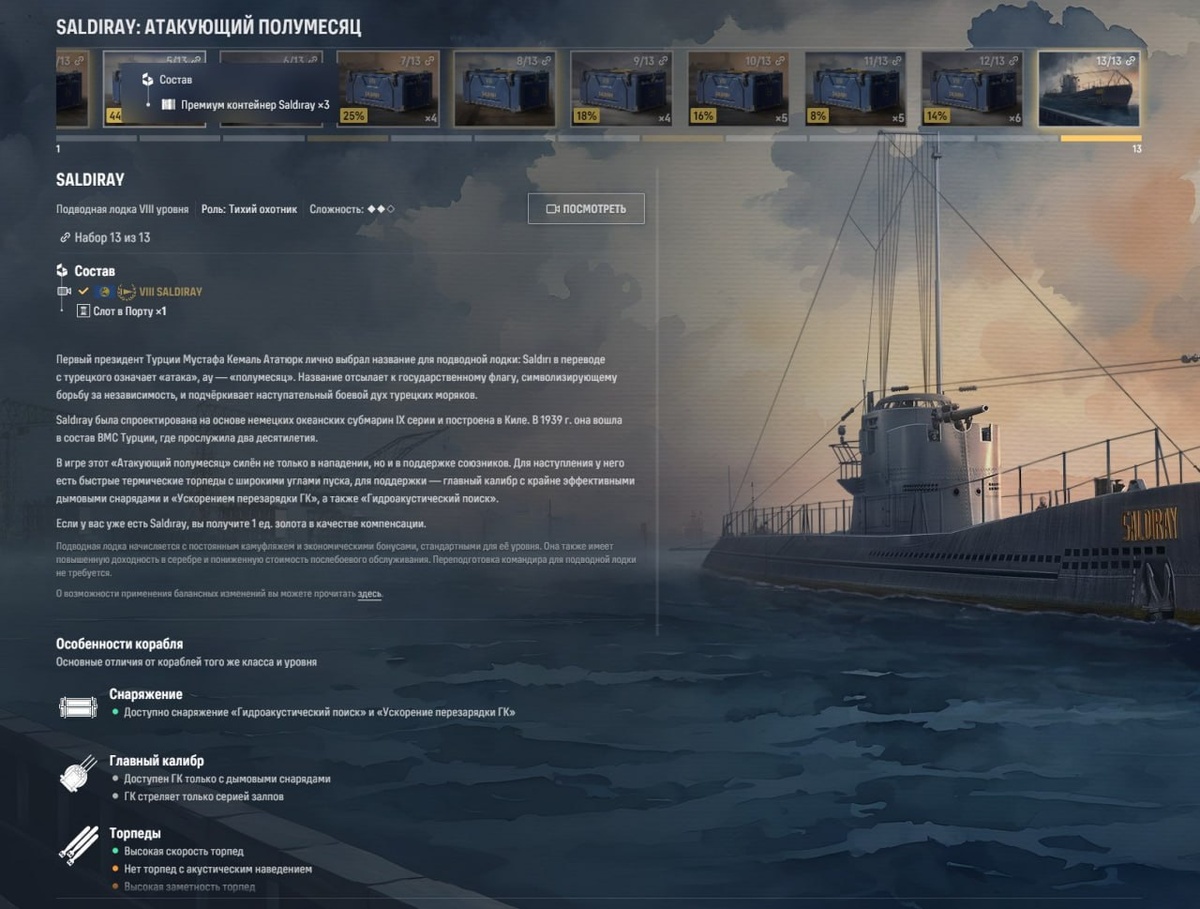Click chain link icon on bundle 12/13
The height and width of the screenshot is (909, 1200).
tap(1014, 61)
